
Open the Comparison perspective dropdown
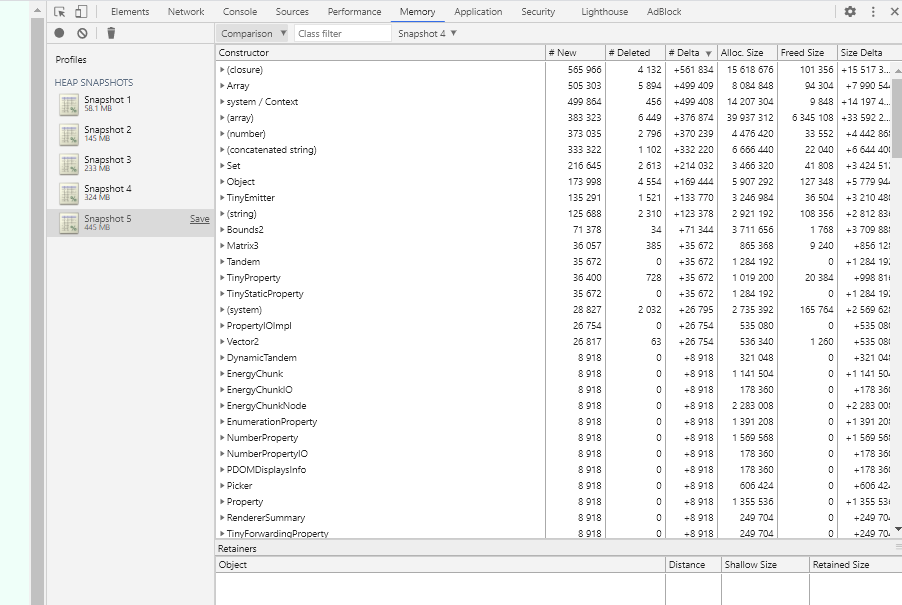pos(253,33)
